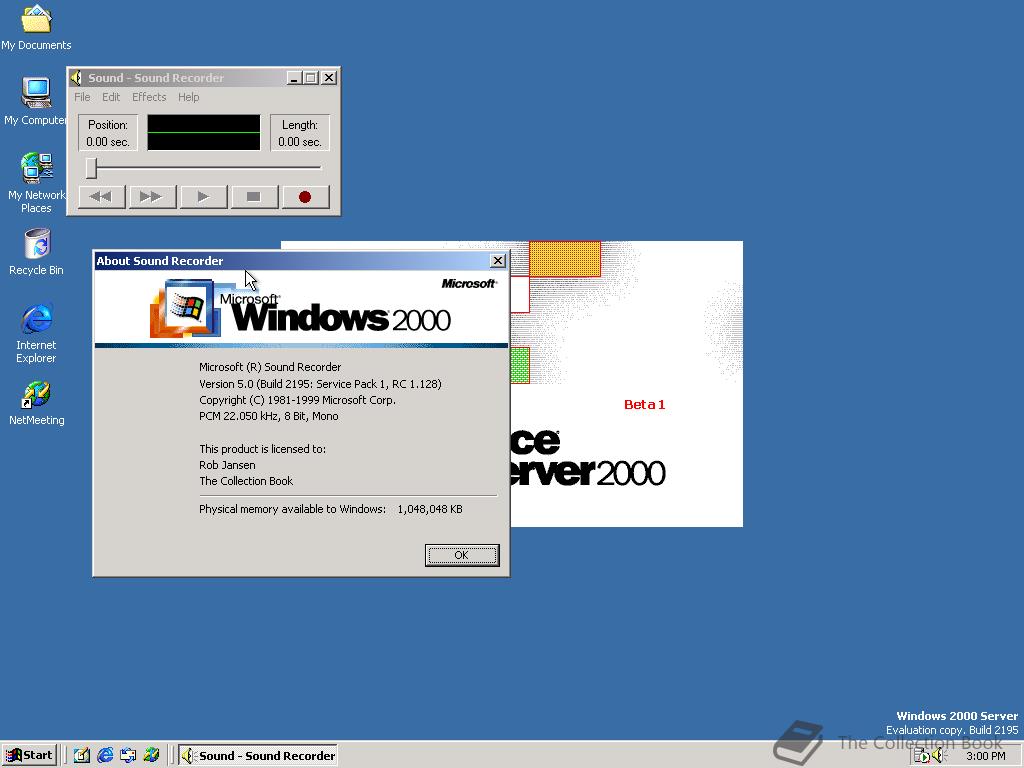
Task: Click OK in About Sound Recorder dialog
Action: [x=462, y=555]
